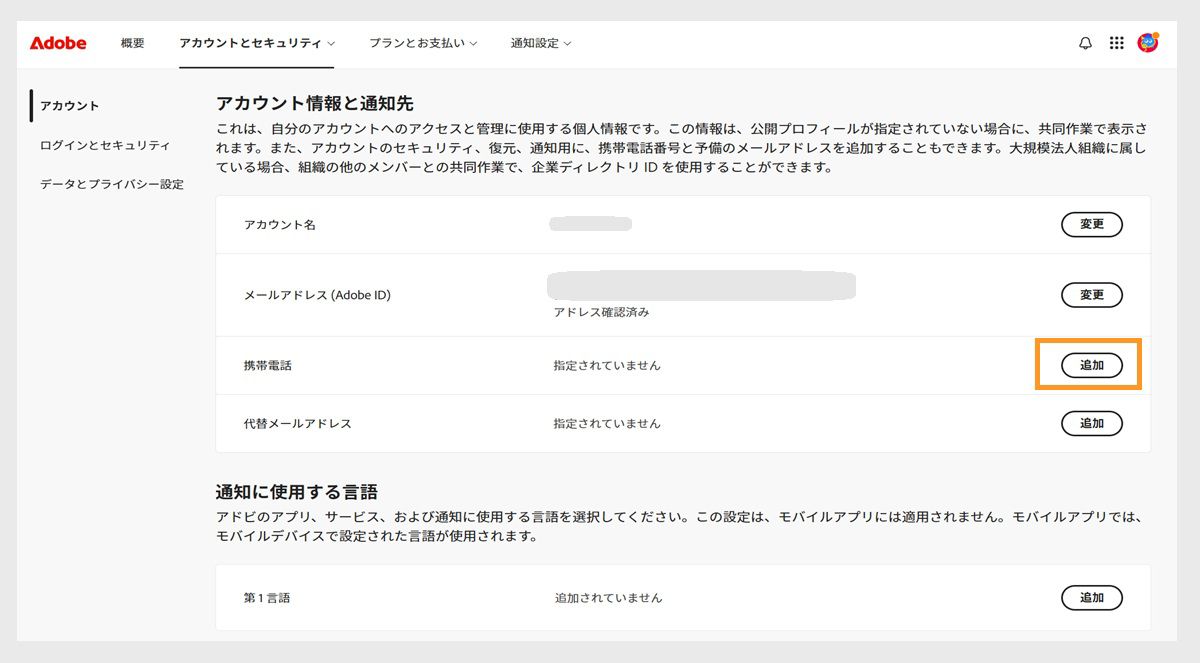Viewport: 1200px width, 663px height.
Task: Open the 通知設定 menu
Action: pos(535,43)
